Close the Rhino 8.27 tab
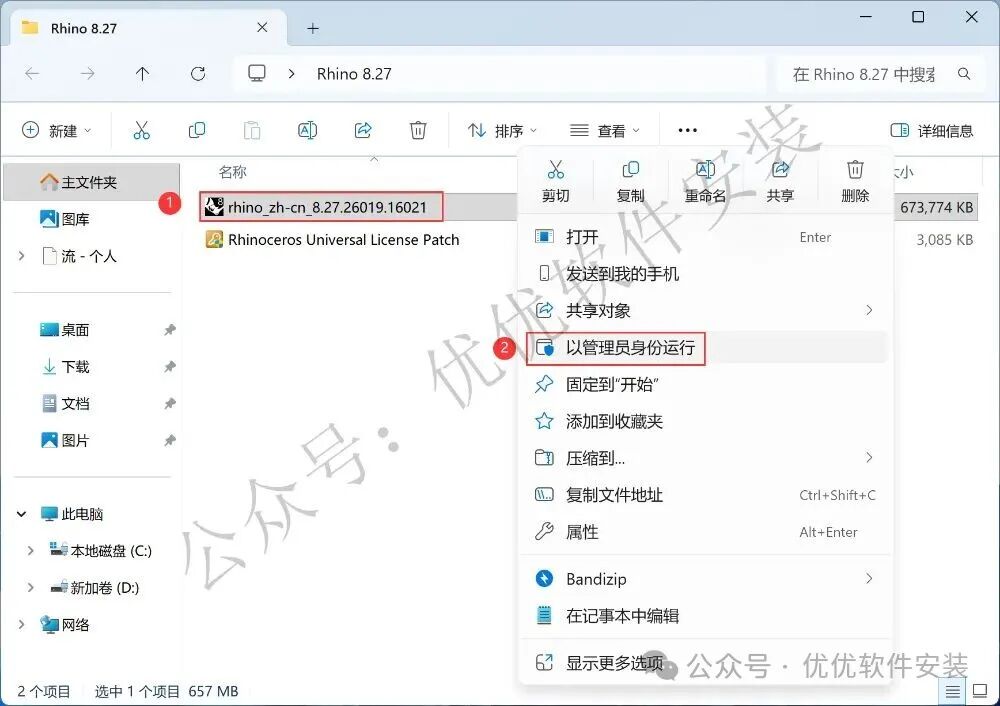The image size is (1000, 706). (x=262, y=27)
